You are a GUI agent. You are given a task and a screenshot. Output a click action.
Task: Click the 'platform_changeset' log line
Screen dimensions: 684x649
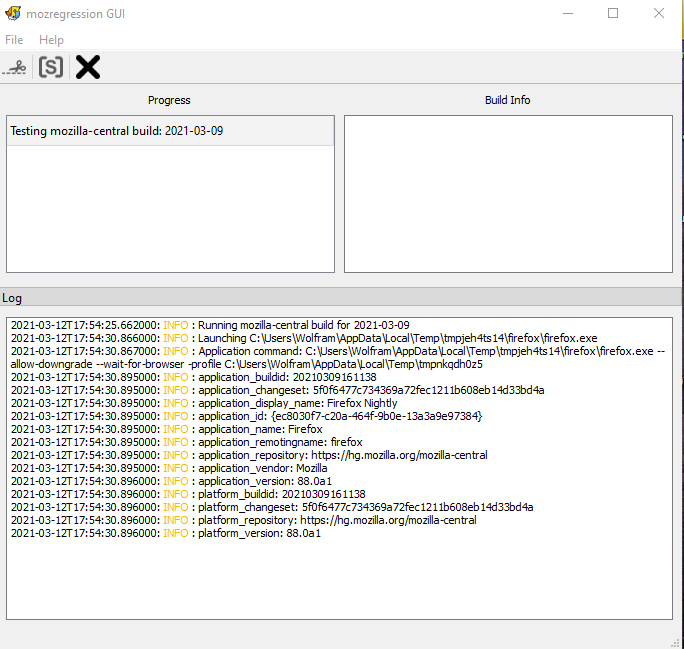[272, 507]
